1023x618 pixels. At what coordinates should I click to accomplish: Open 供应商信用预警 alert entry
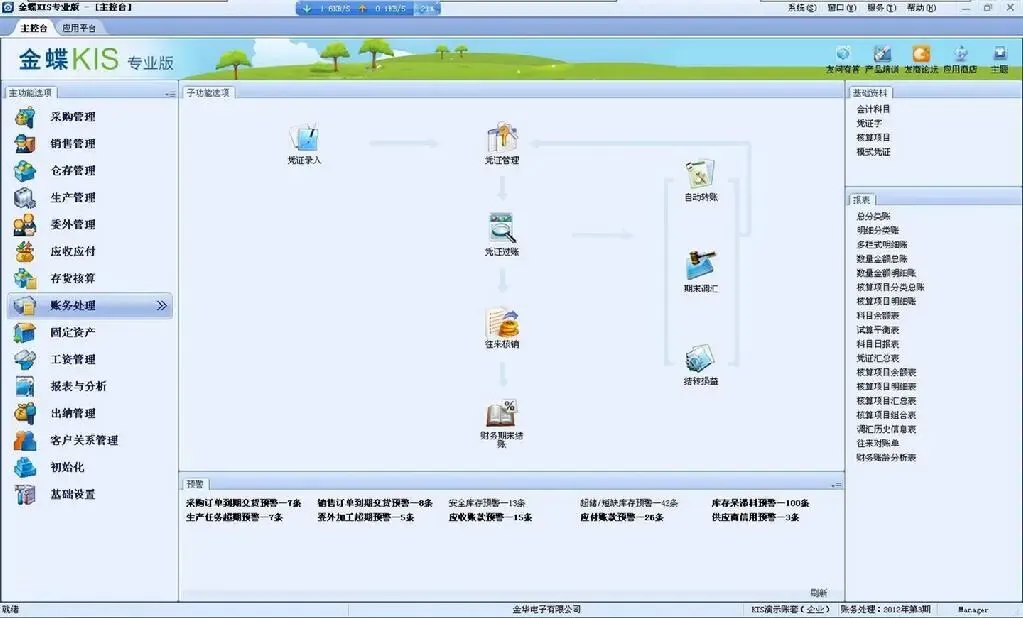pyautogui.click(x=756, y=518)
